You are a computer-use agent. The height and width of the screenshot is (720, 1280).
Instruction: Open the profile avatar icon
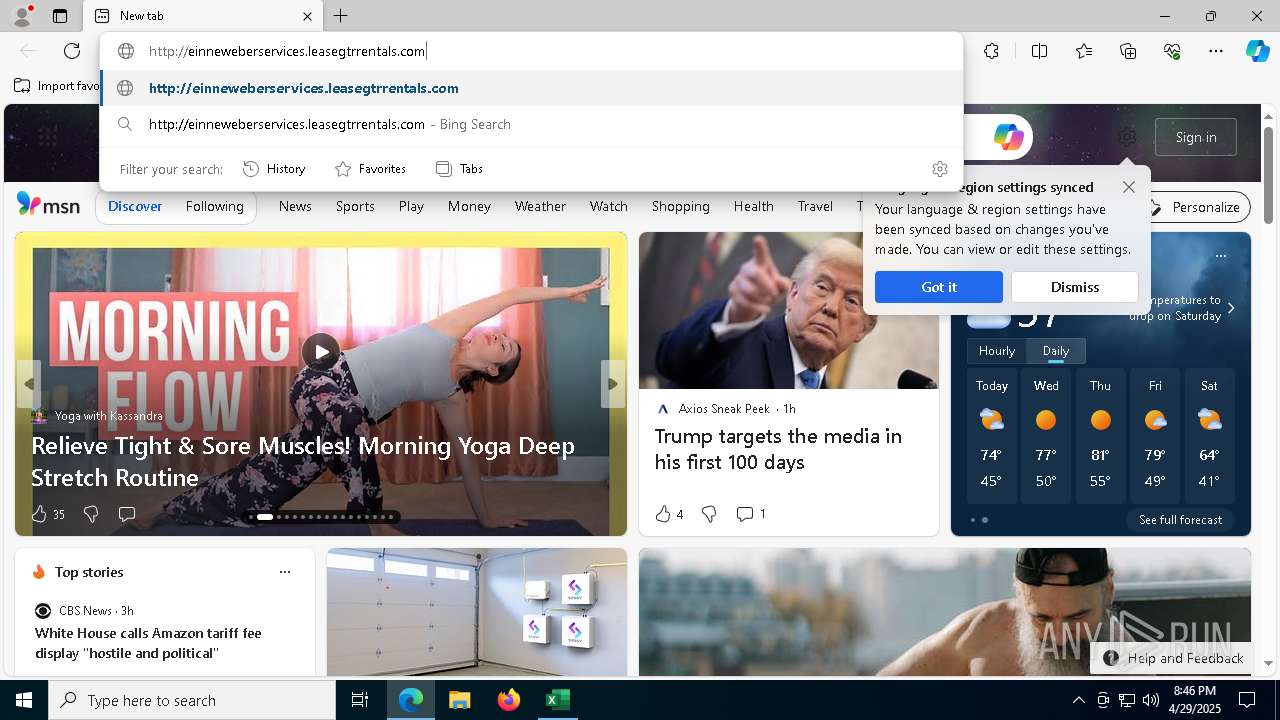click(22, 16)
